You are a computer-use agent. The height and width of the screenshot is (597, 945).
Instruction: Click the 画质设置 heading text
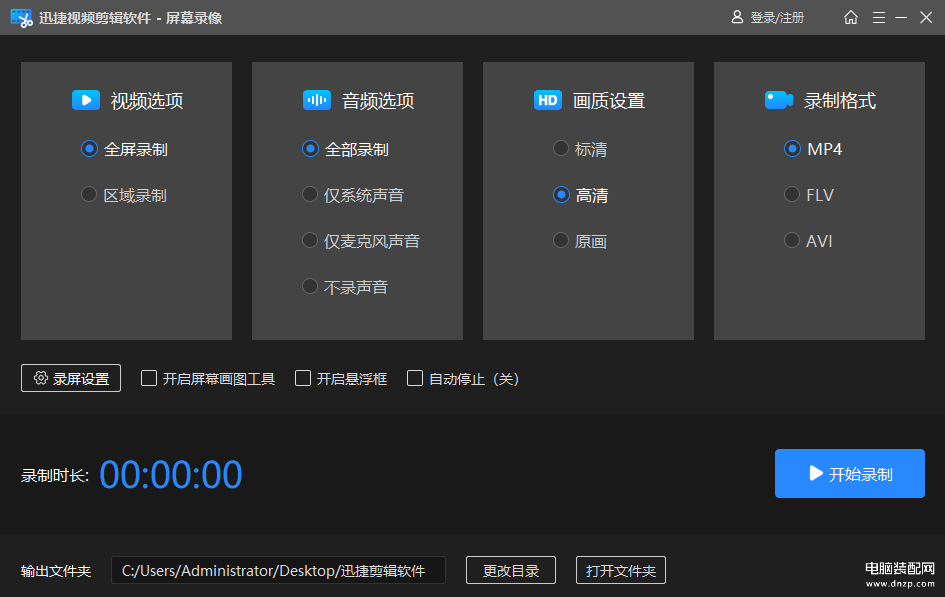(609, 101)
